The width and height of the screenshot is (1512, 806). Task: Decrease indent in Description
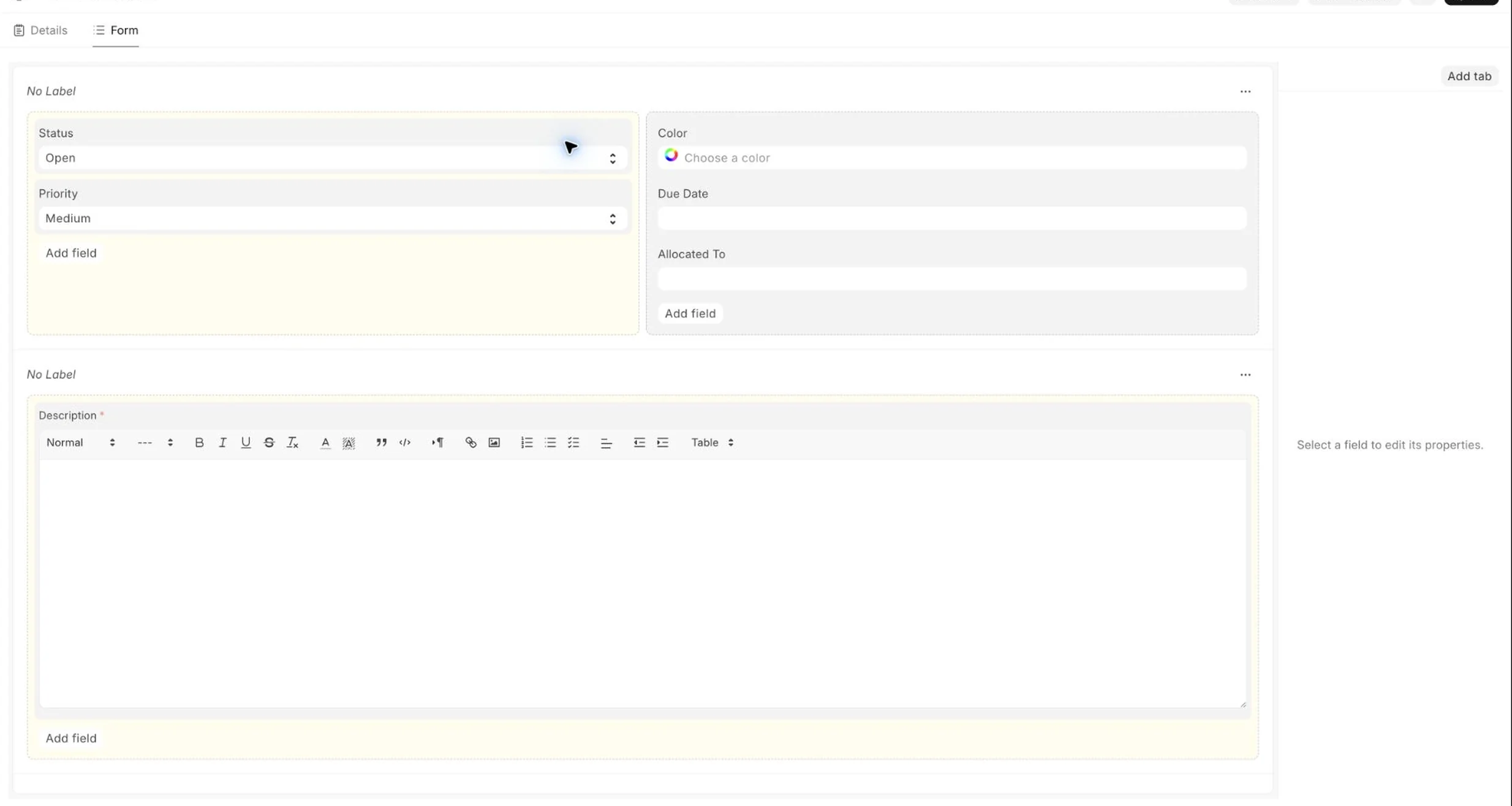click(639, 442)
